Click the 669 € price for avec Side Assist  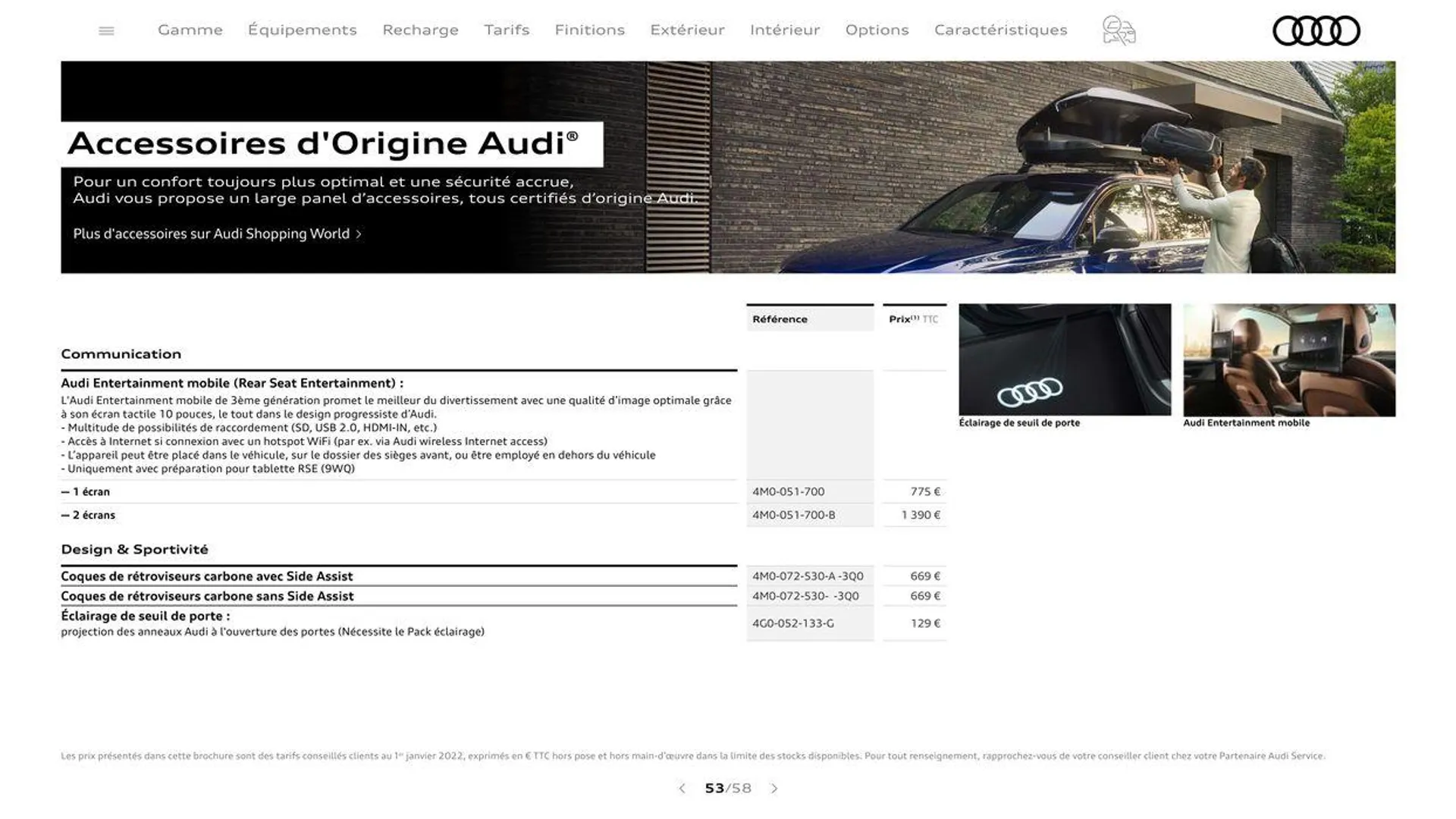pos(926,576)
